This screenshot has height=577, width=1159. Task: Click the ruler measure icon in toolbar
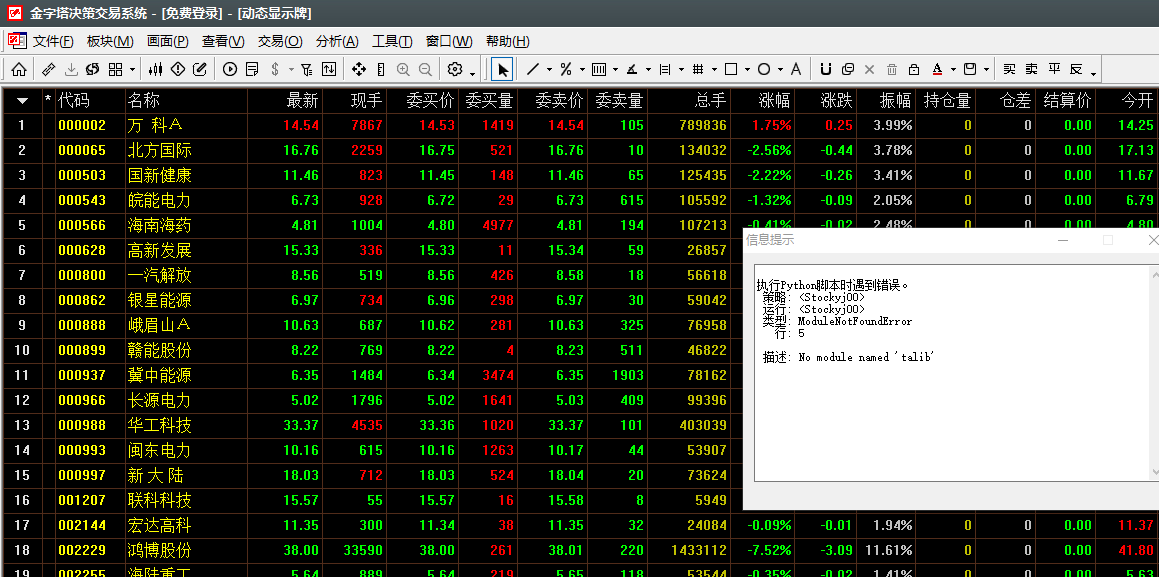click(49, 69)
